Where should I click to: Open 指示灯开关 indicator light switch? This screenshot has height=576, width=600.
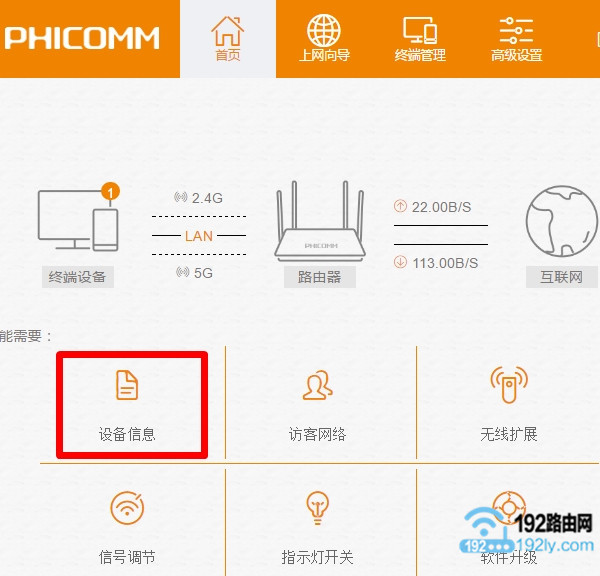click(317, 526)
